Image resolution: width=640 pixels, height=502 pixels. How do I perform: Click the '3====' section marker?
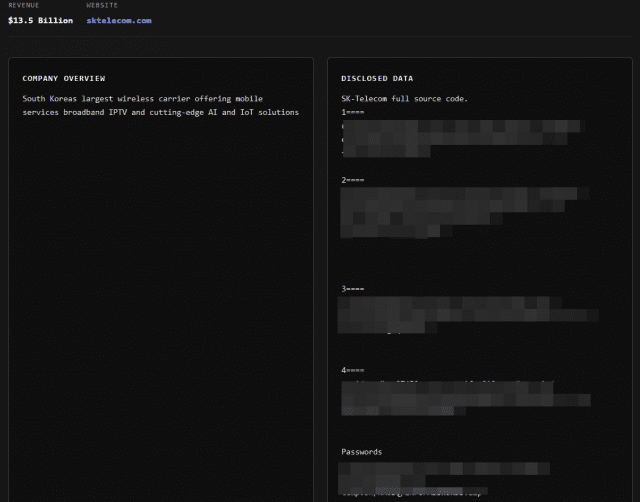pos(353,289)
